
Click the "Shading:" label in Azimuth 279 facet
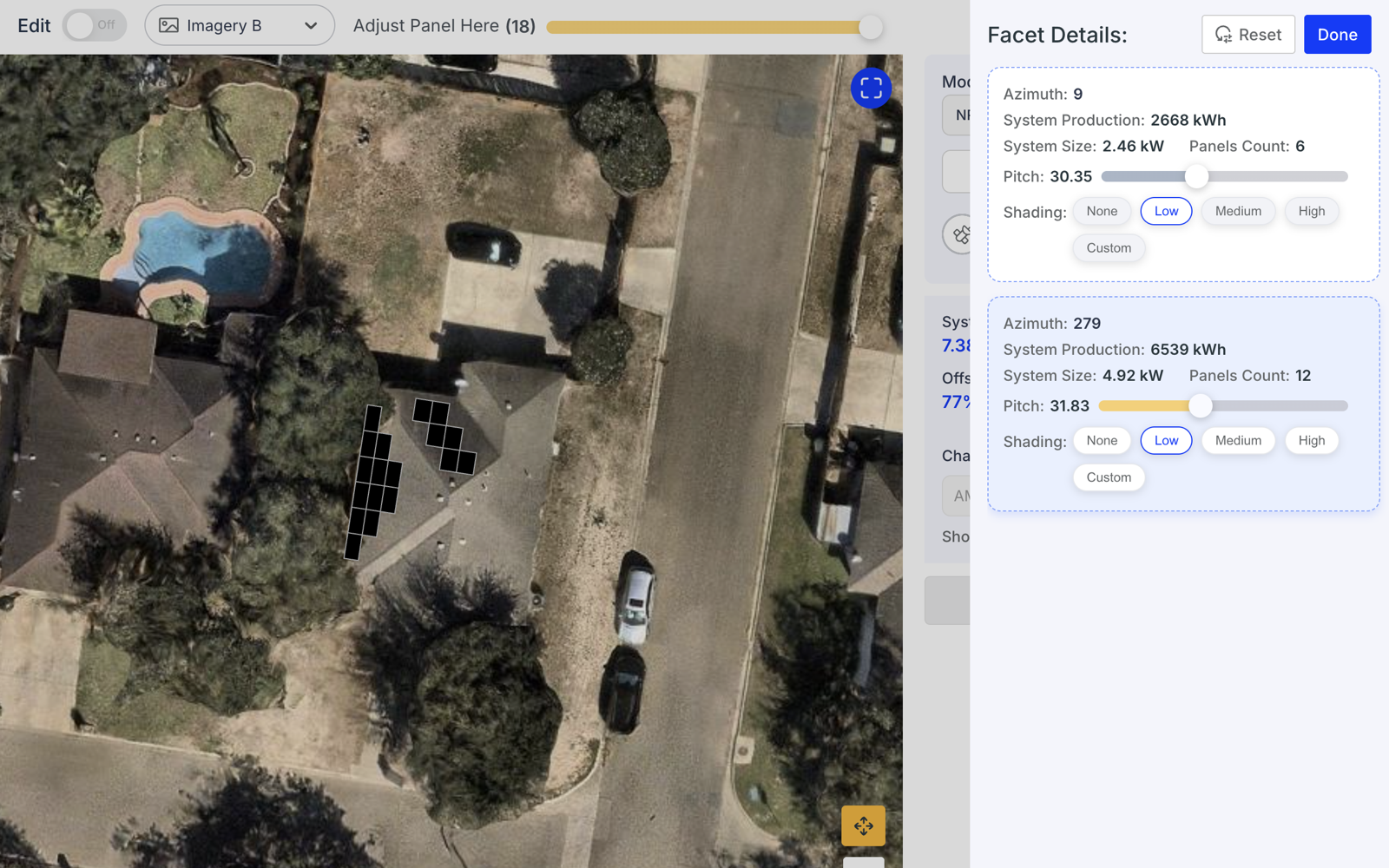(1035, 442)
